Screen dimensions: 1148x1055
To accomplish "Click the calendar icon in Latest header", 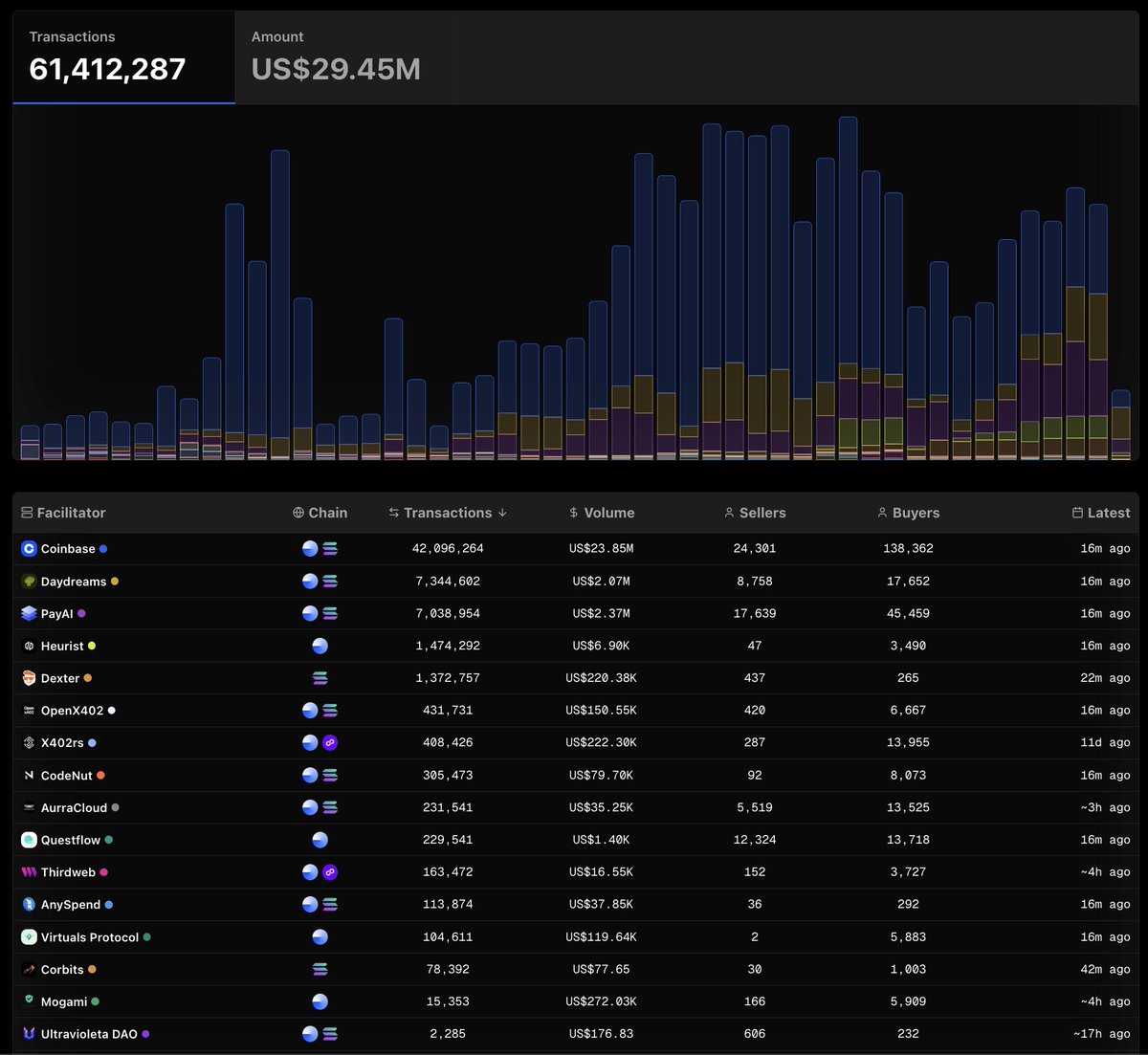I will [1078, 513].
